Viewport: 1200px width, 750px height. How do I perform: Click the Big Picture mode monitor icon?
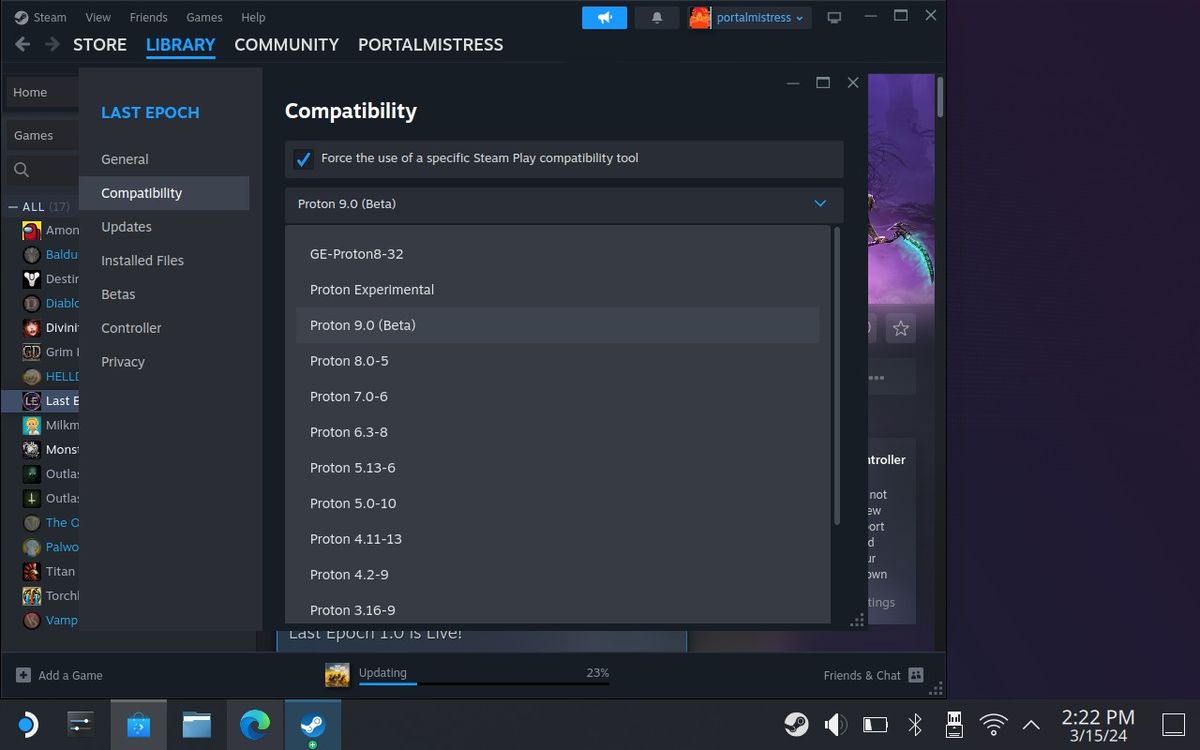point(834,18)
